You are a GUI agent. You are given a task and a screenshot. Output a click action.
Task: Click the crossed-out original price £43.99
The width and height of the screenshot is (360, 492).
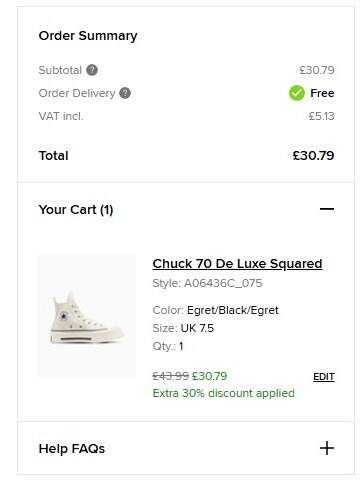click(171, 376)
